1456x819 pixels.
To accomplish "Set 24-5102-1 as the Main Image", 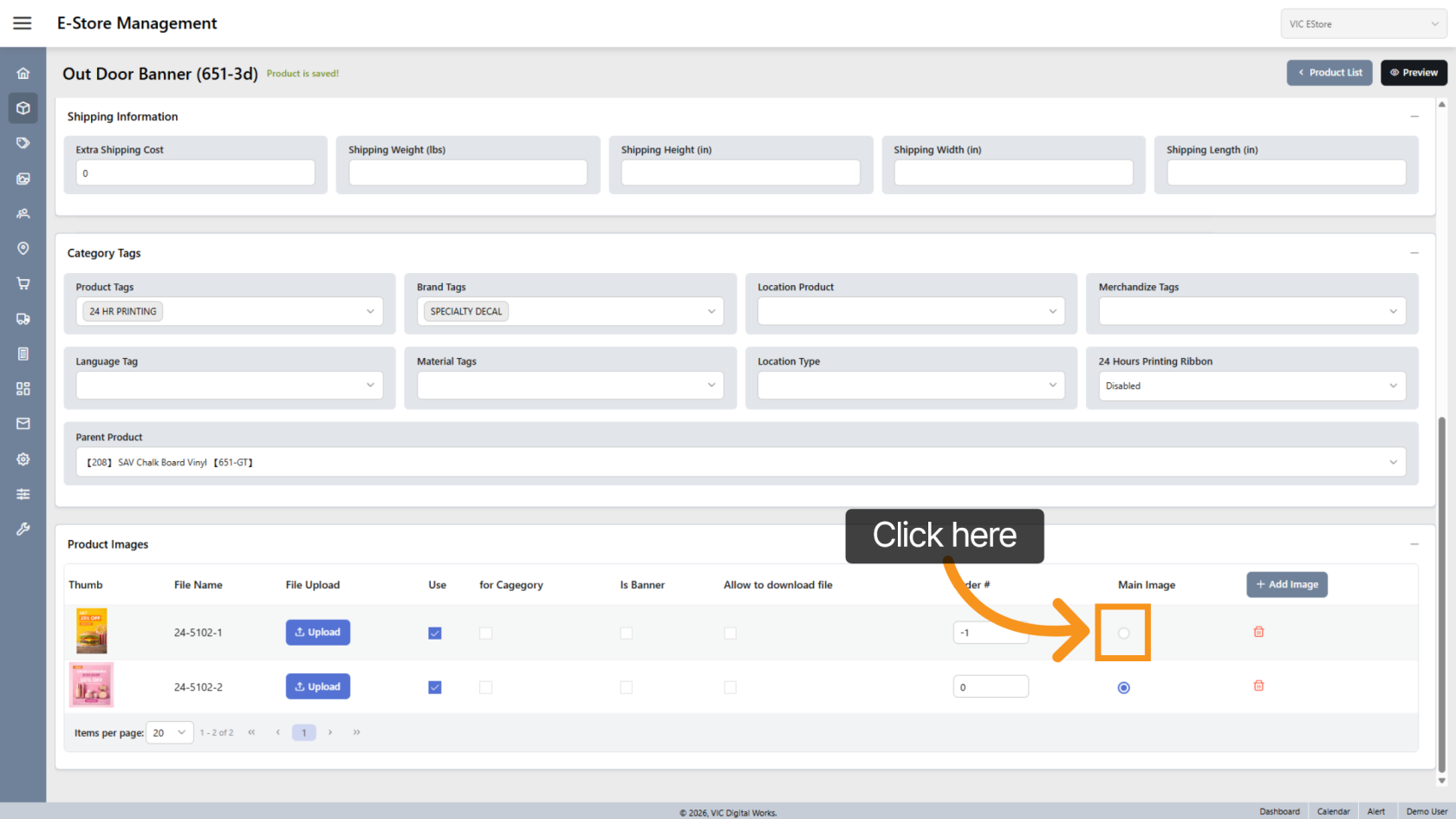I will pos(1123,634).
